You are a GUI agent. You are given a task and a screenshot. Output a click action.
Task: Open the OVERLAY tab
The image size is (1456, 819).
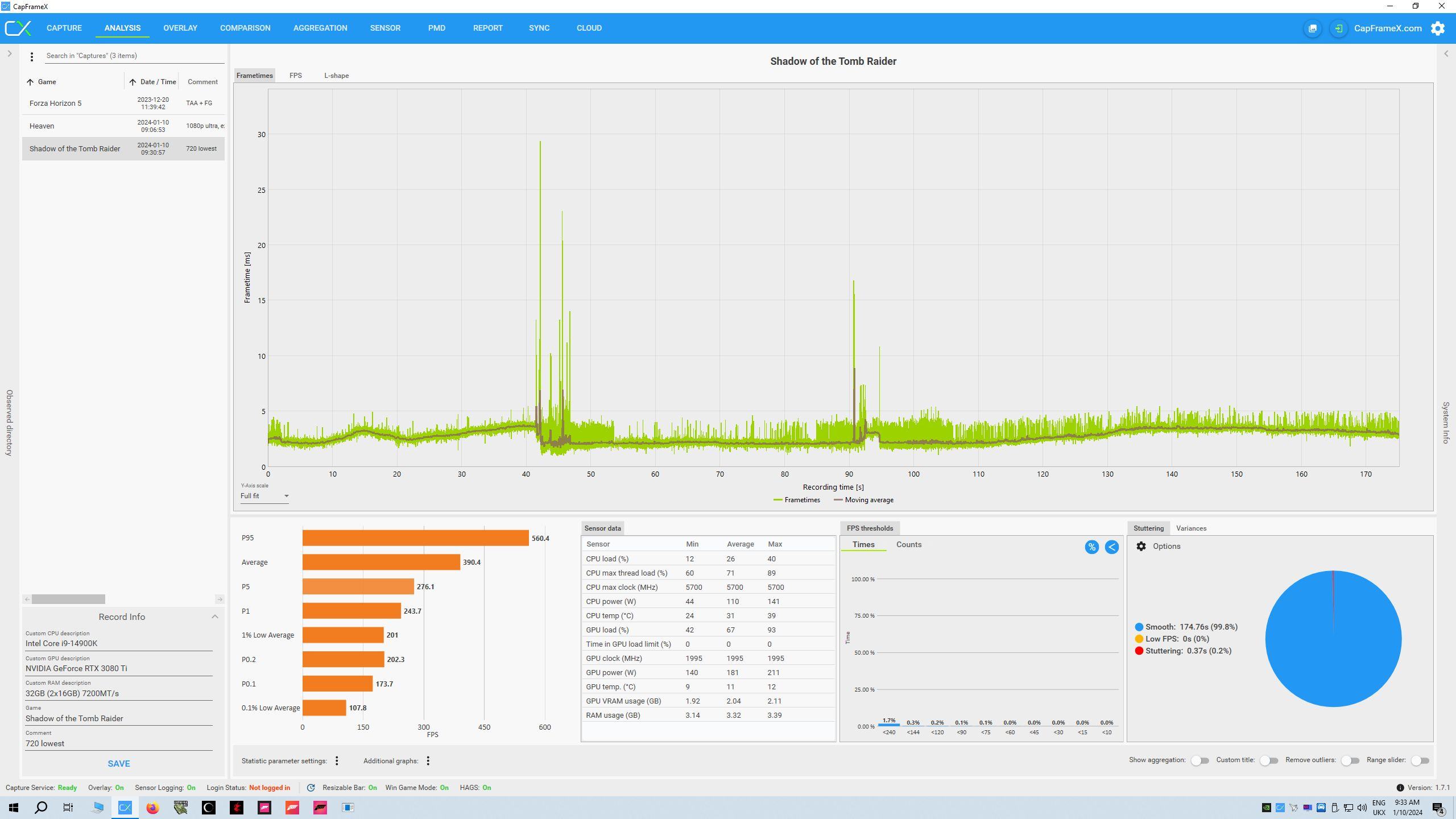[180, 28]
